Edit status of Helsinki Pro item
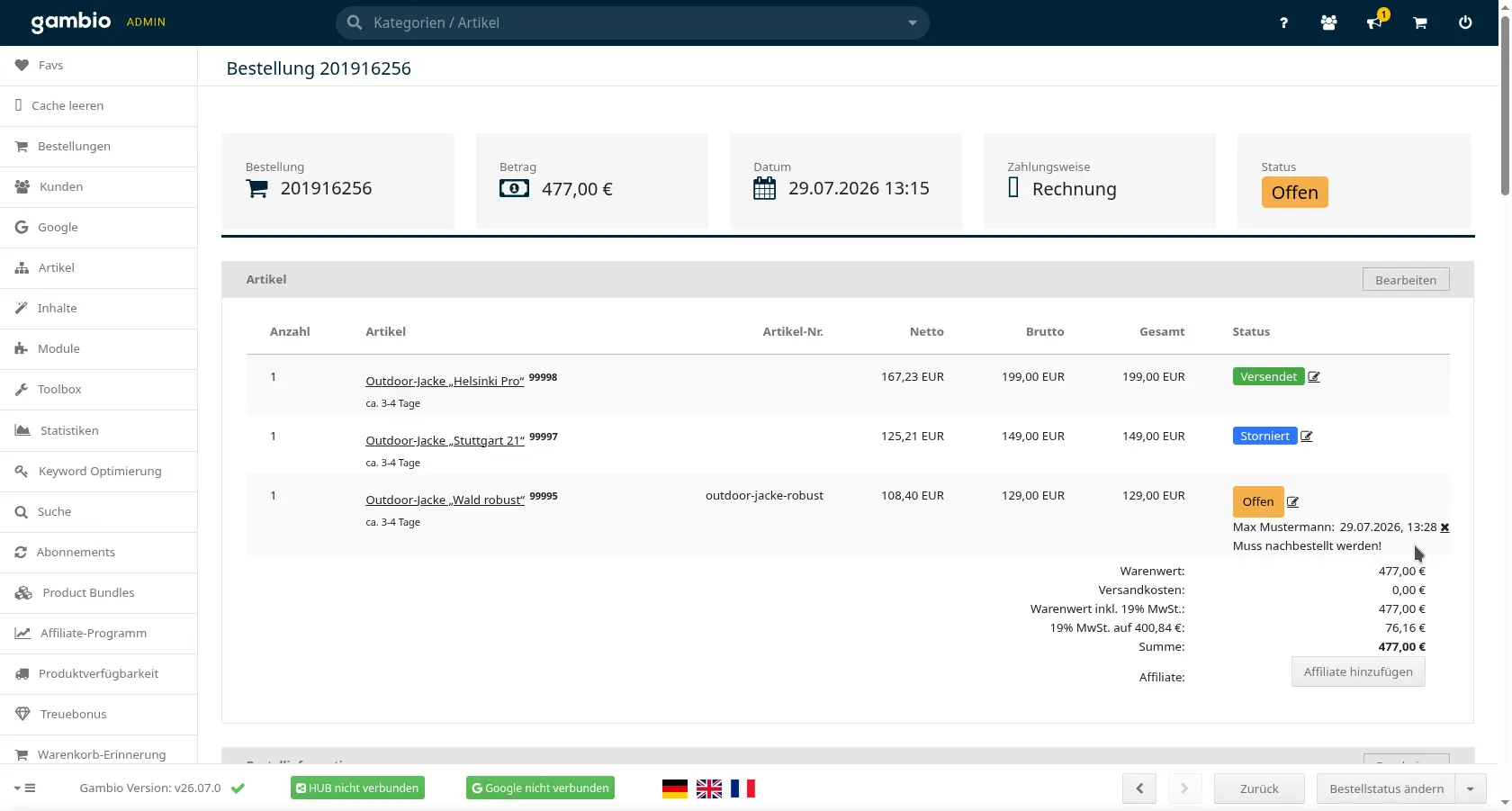The width and height of the screenshot is (1512, 811). tap(1314, 377)
